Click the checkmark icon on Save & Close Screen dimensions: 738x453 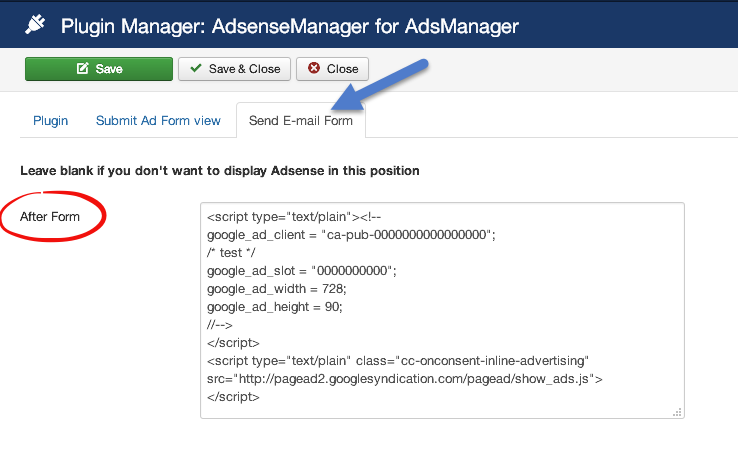(195, 69)
